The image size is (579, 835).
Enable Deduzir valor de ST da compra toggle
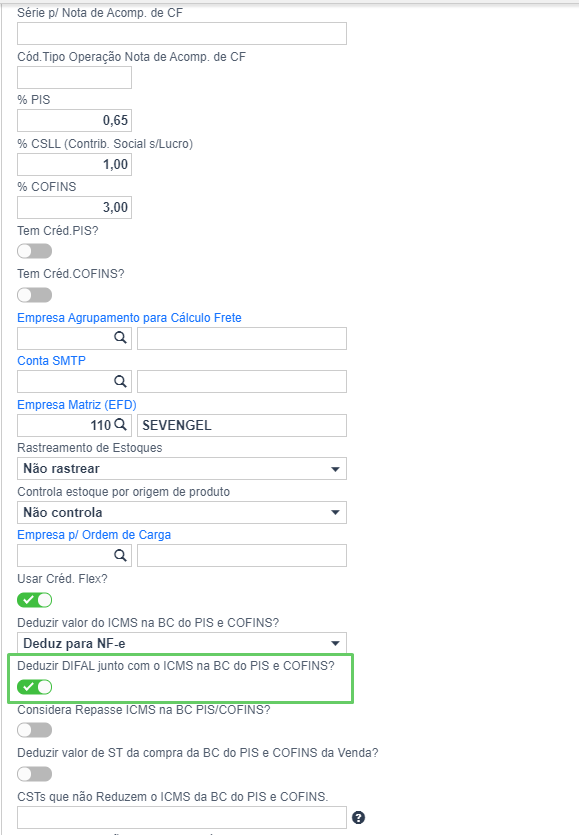point(35,774)
